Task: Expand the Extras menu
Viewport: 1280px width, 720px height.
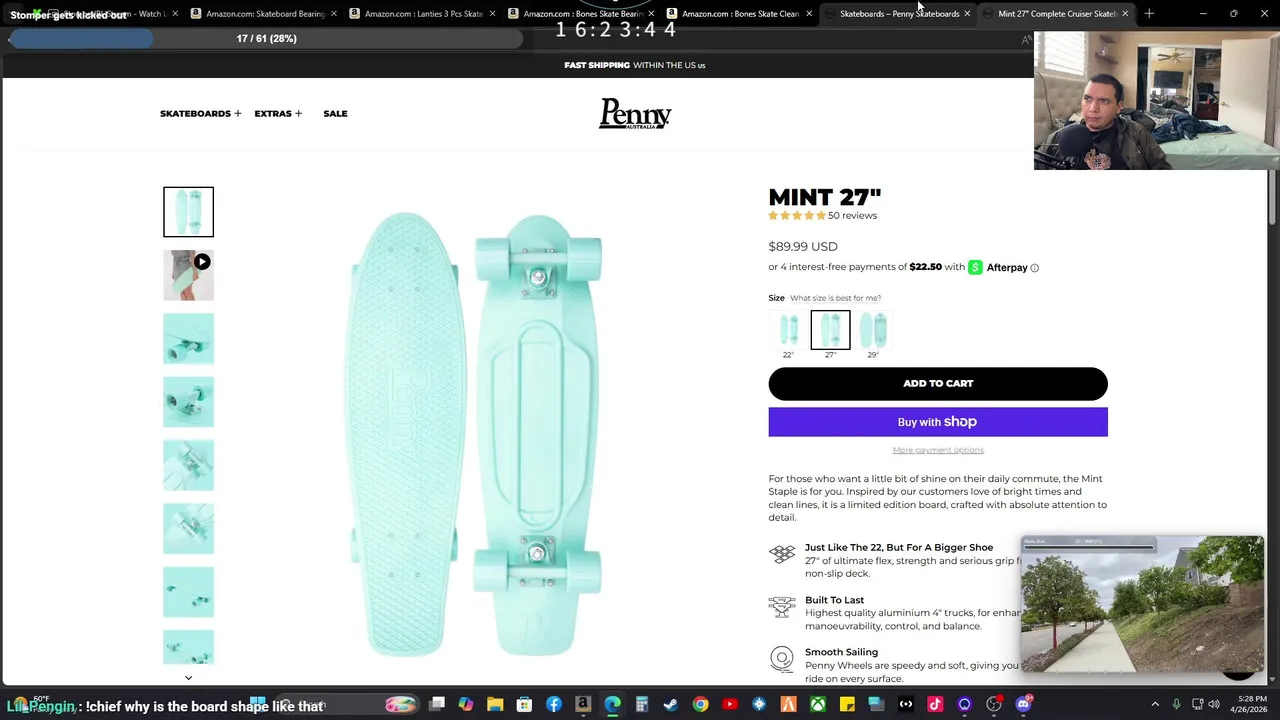Action: [x=278, y=113]
